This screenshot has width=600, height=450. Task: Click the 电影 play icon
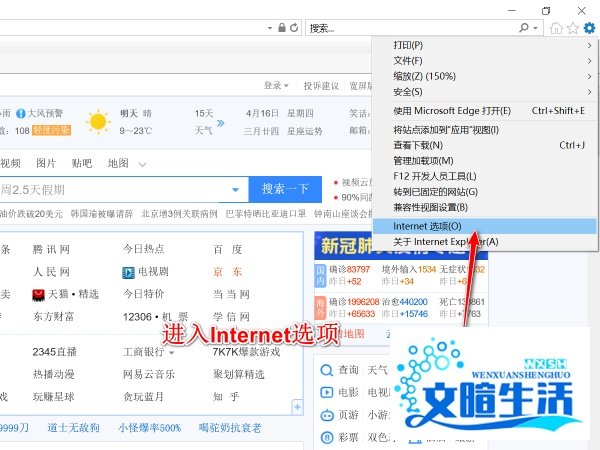point(326,393)
